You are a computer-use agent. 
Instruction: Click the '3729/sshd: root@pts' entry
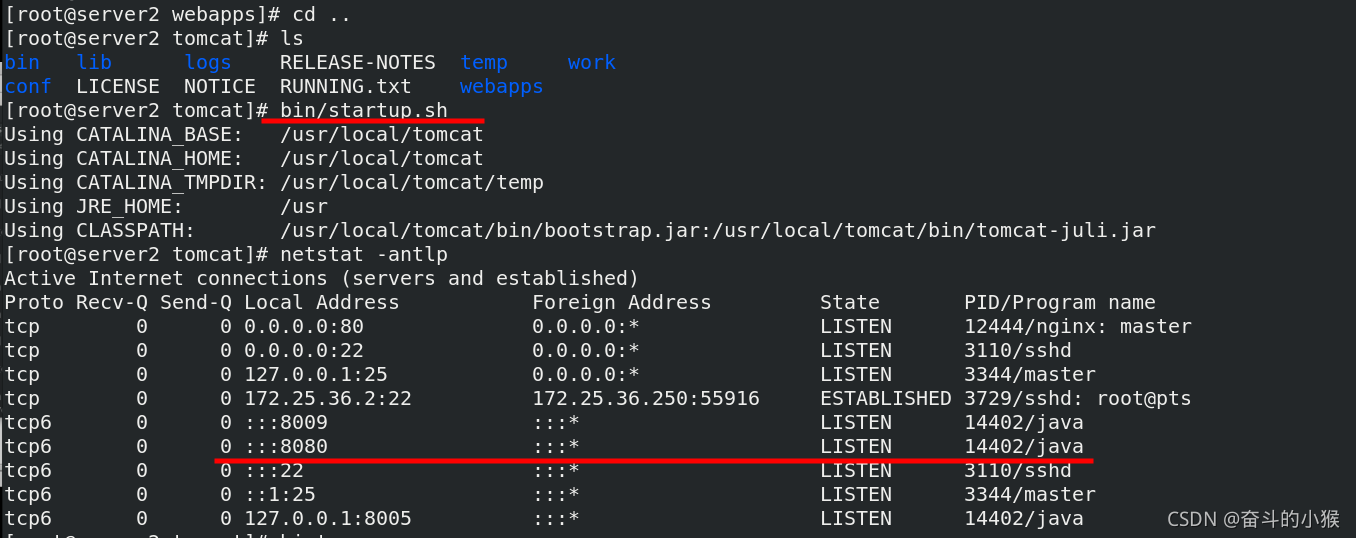1078,398
